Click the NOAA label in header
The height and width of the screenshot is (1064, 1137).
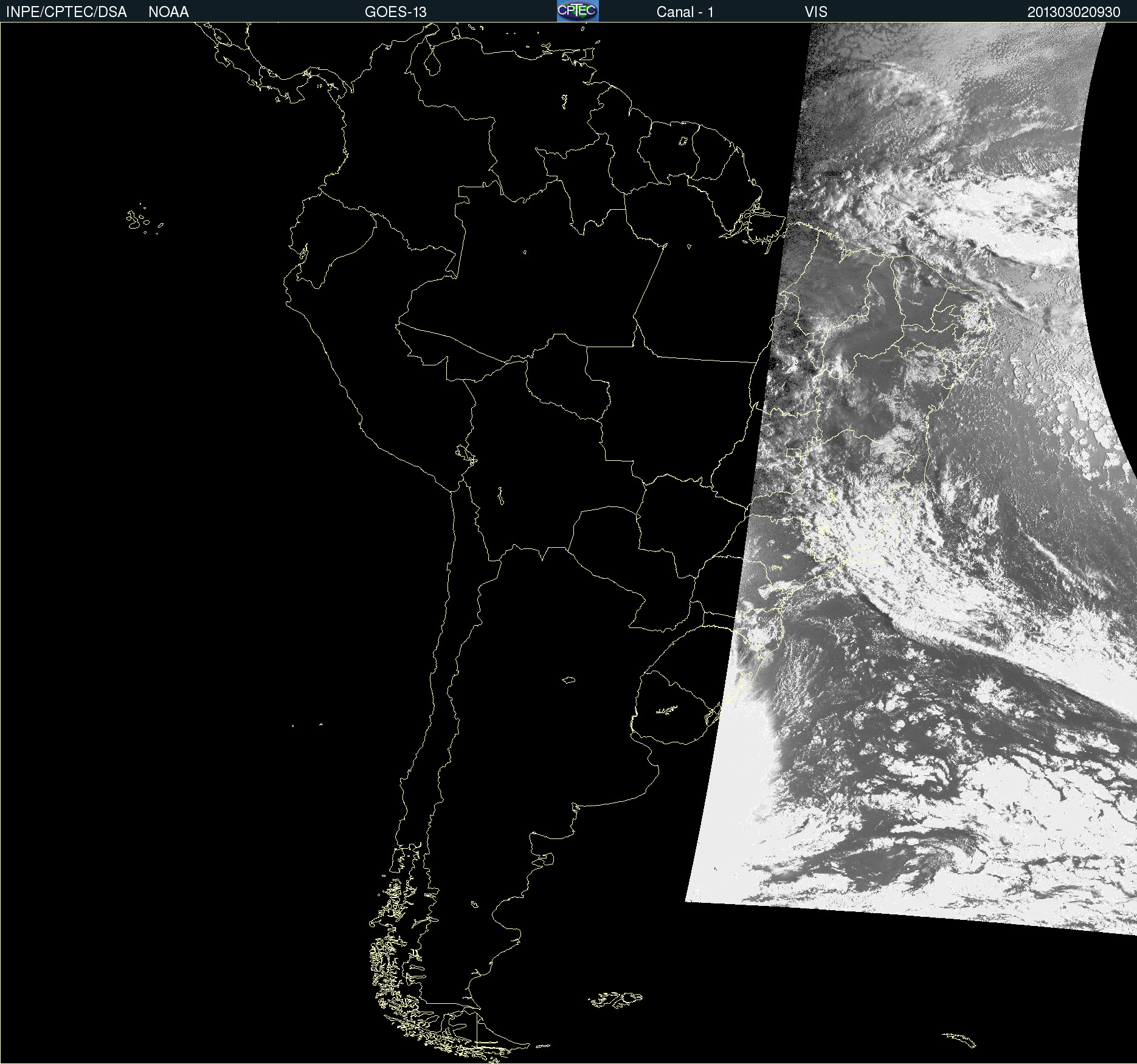[x=168, y=12]
